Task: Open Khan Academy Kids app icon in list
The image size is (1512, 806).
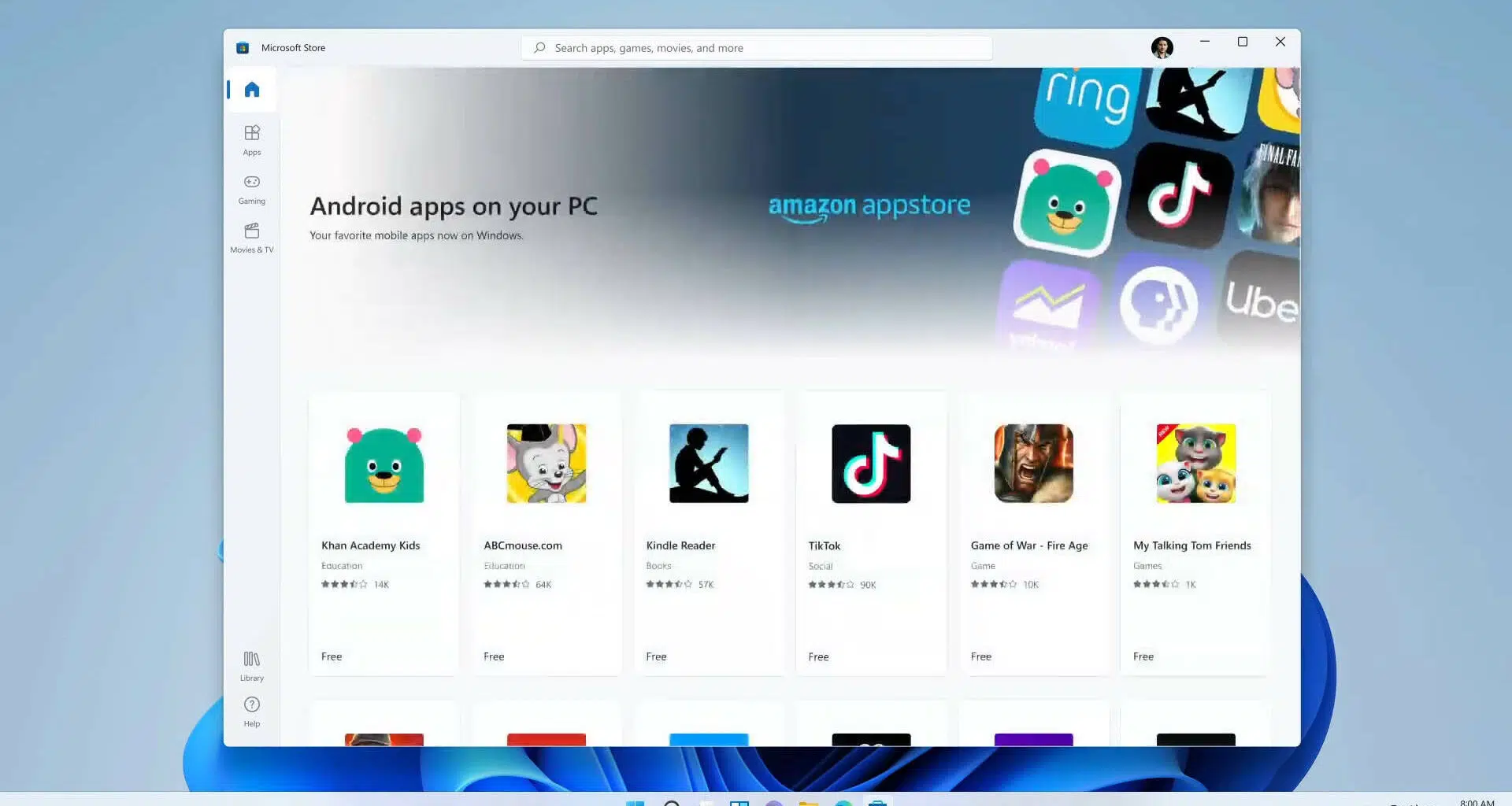Action: 384,464
